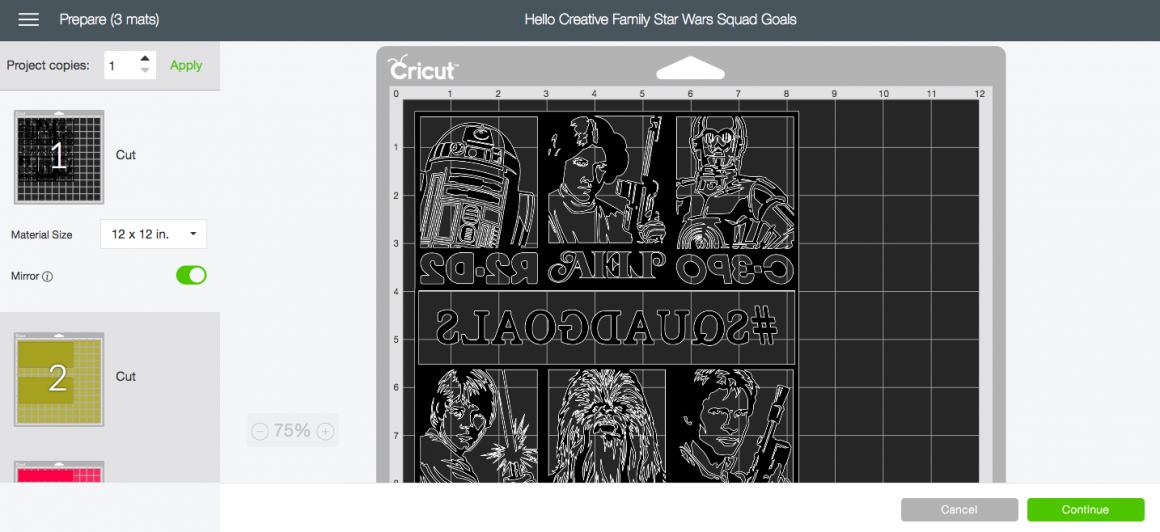Click the Continue button
This screenshot has height=532, width=1160.
[x=1085, y=510]
